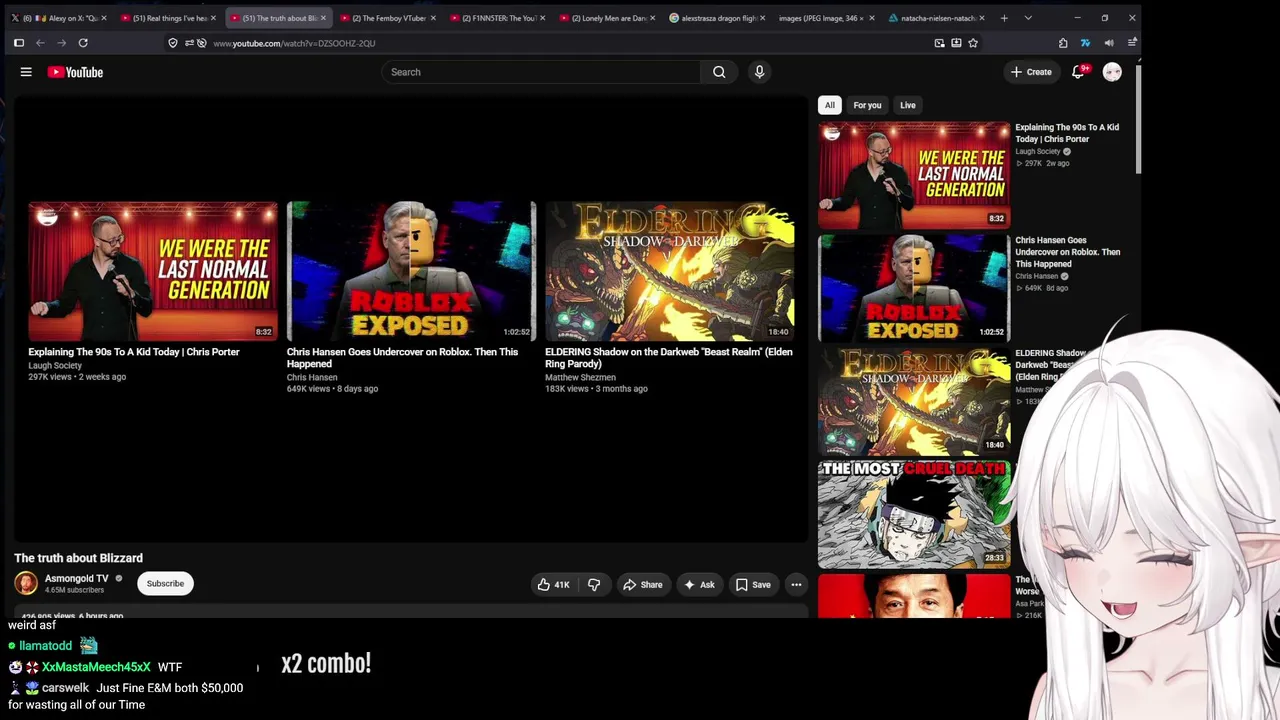
Task: Focus the YouTube search field
Action: (x=541, y=72)
